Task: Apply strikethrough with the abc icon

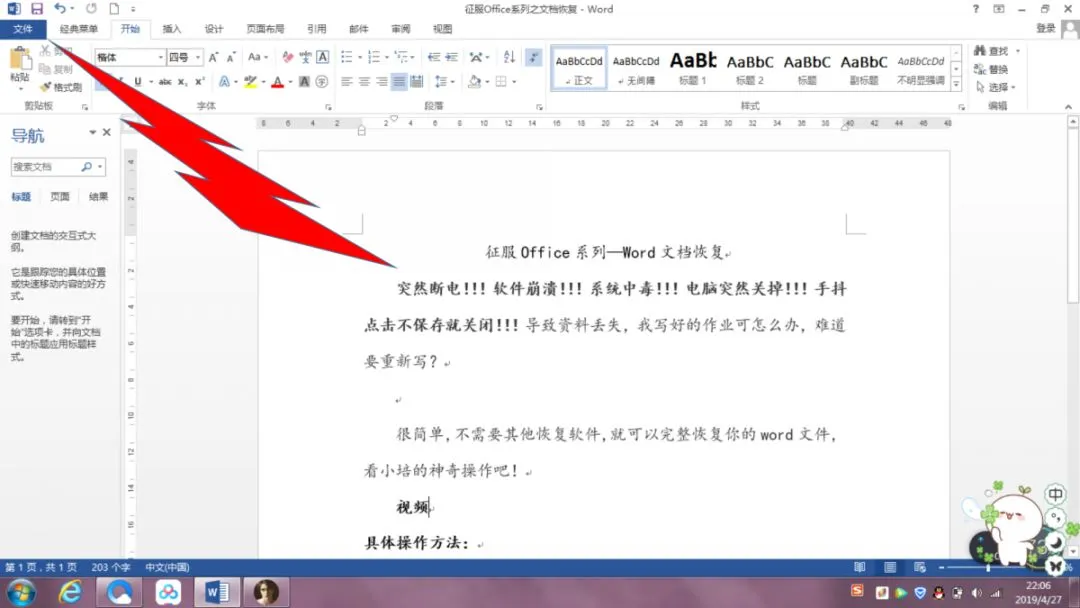Action: click(x=165, y=82)
